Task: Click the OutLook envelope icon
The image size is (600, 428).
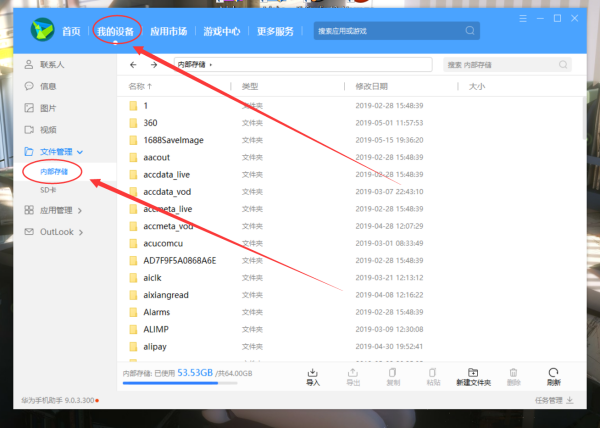Action: pyautogui.click(x=29, y=232)
